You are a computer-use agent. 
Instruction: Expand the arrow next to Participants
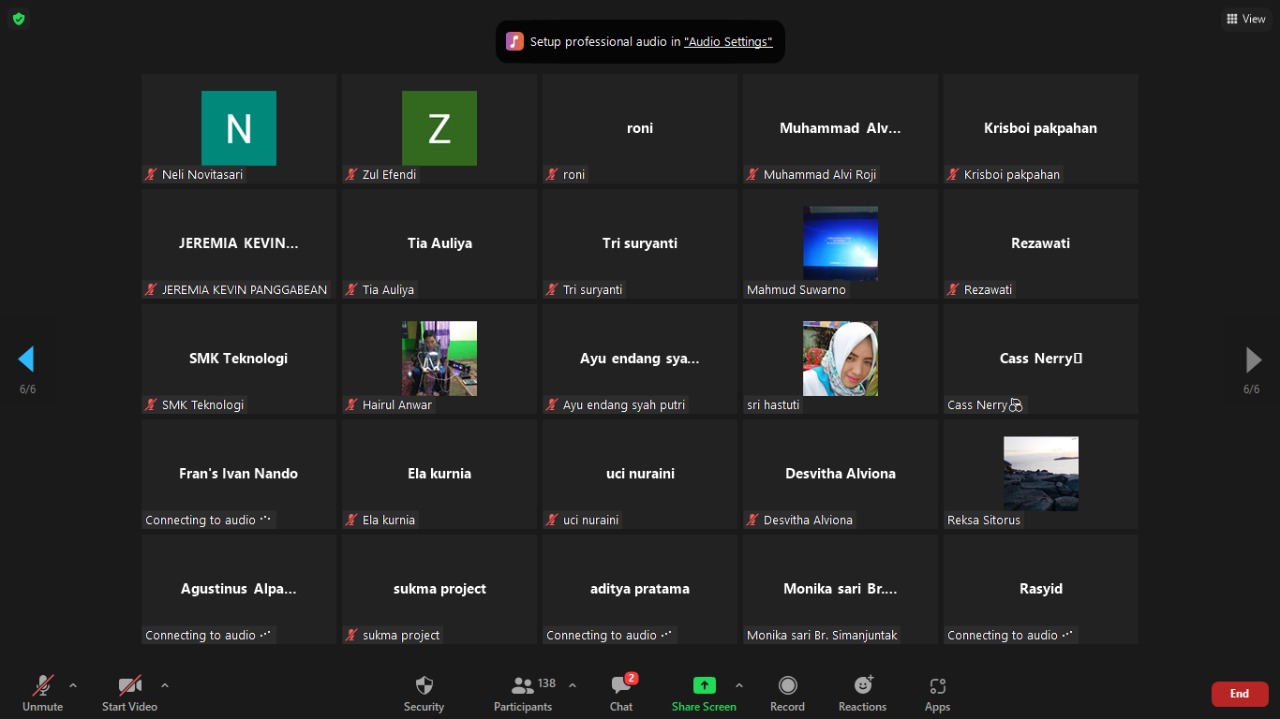point(572,685)
